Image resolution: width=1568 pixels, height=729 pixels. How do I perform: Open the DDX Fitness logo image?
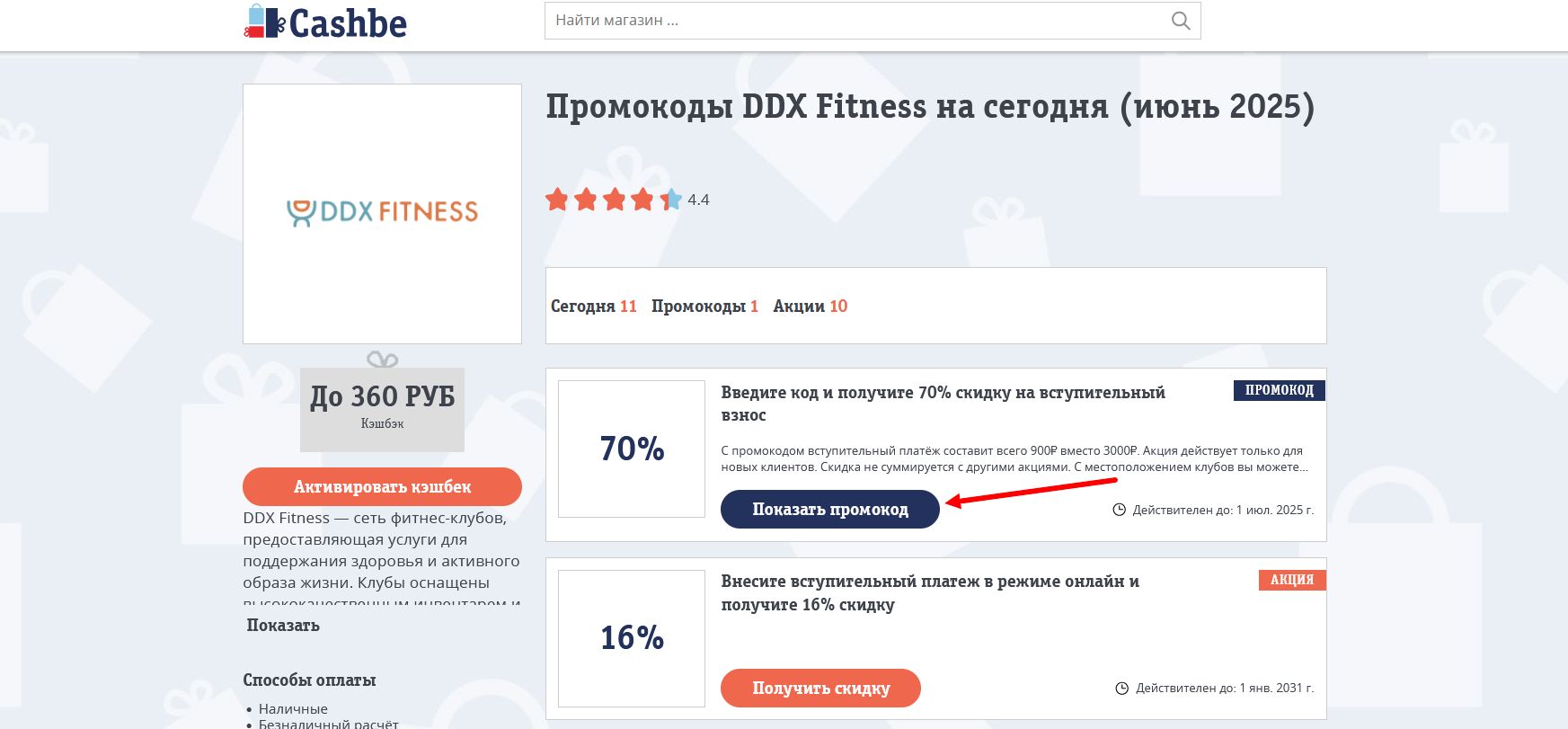click(x=382, y=214)
